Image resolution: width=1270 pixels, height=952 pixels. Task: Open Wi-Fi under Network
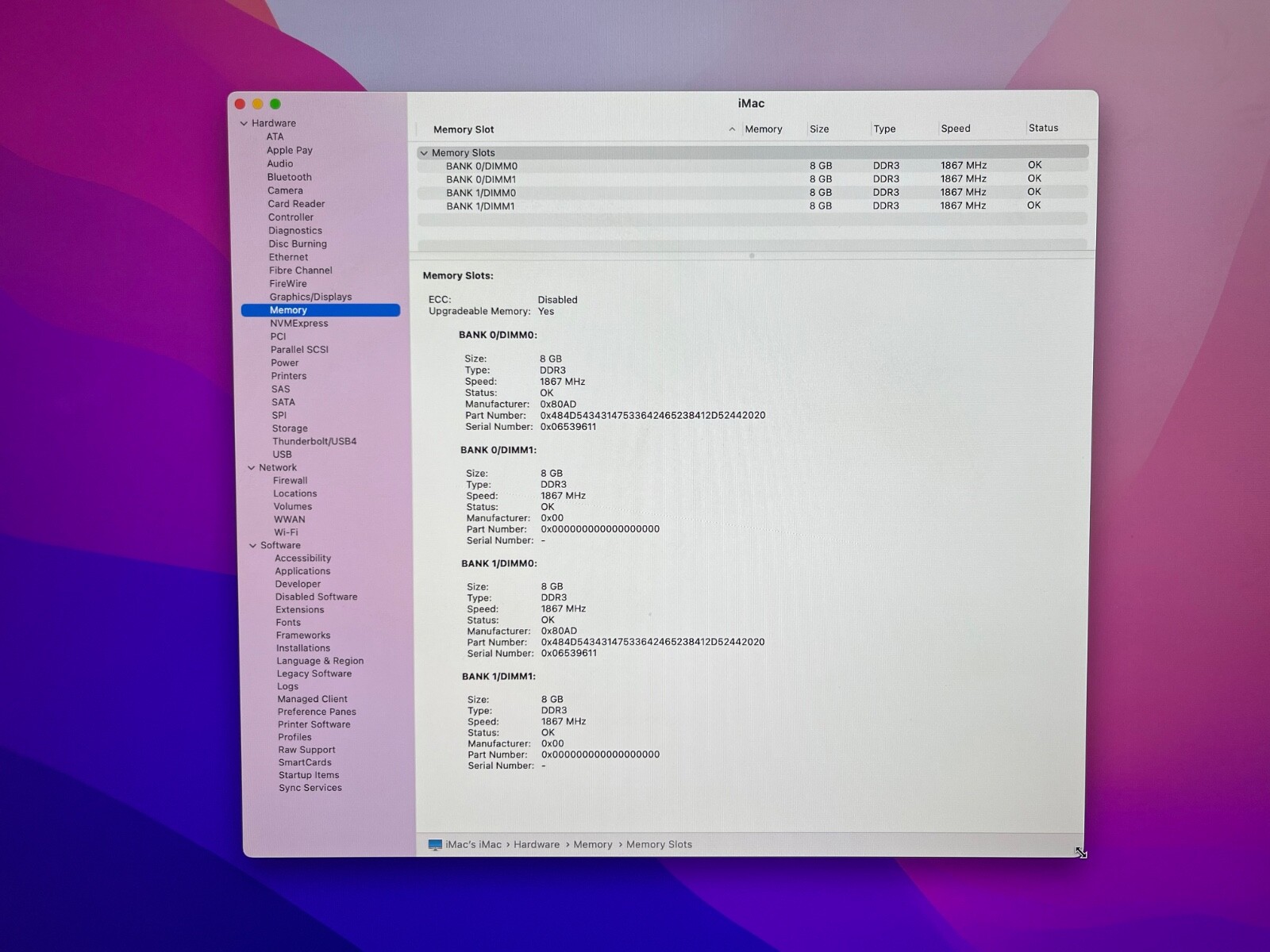pos(286,532)
